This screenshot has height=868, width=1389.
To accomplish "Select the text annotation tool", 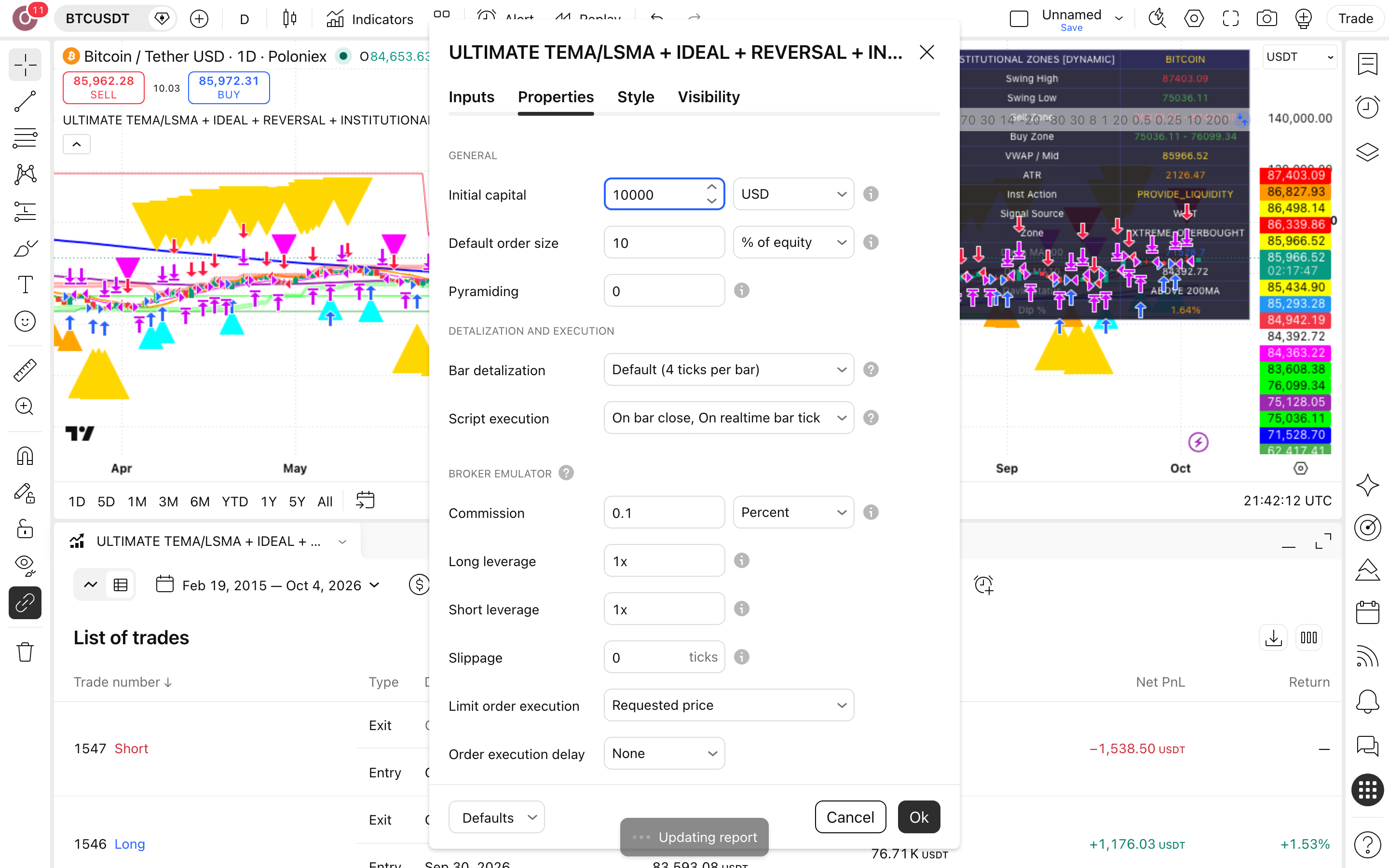I will 25,284.
